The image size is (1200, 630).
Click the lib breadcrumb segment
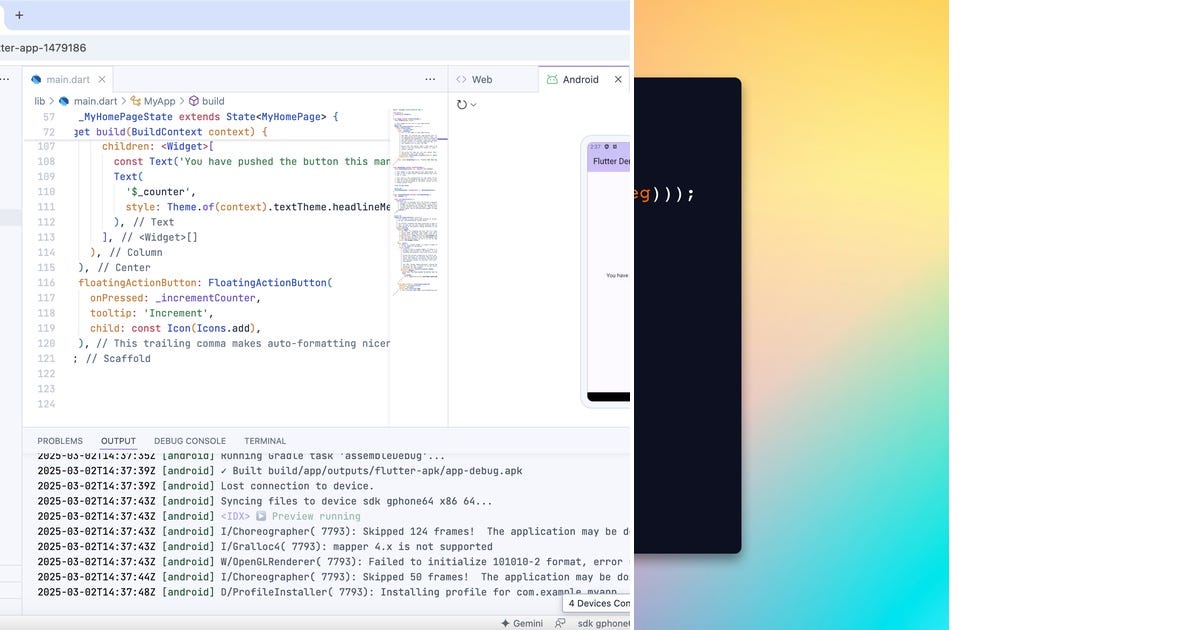[40, 101]
